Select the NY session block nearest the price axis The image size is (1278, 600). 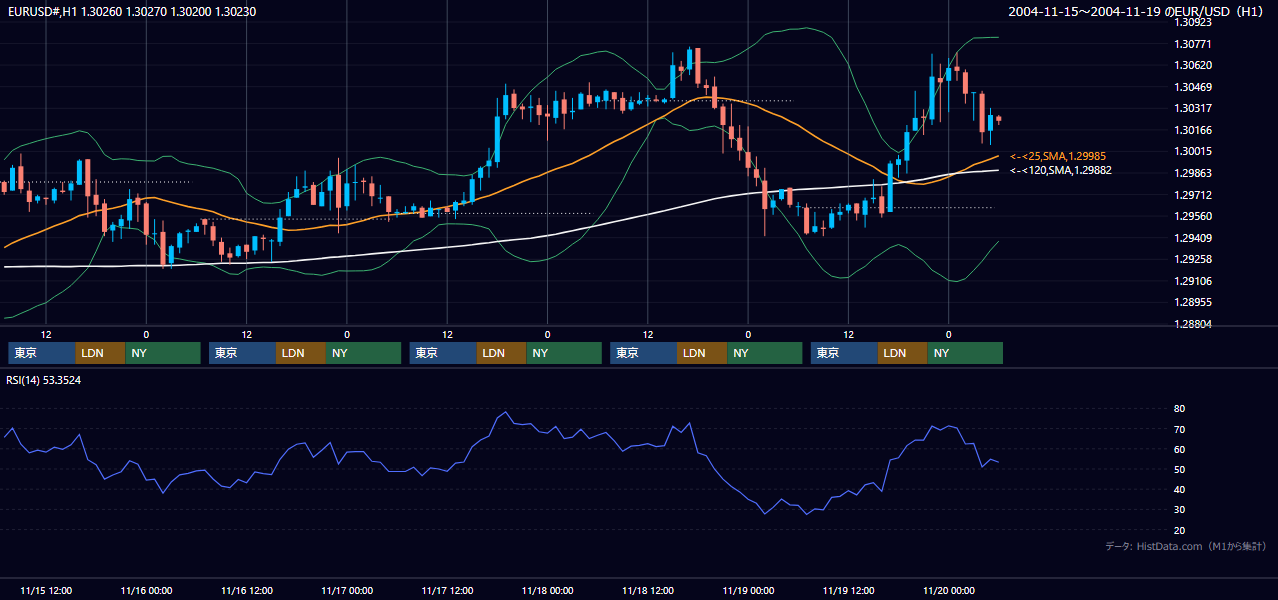[965, 353]
